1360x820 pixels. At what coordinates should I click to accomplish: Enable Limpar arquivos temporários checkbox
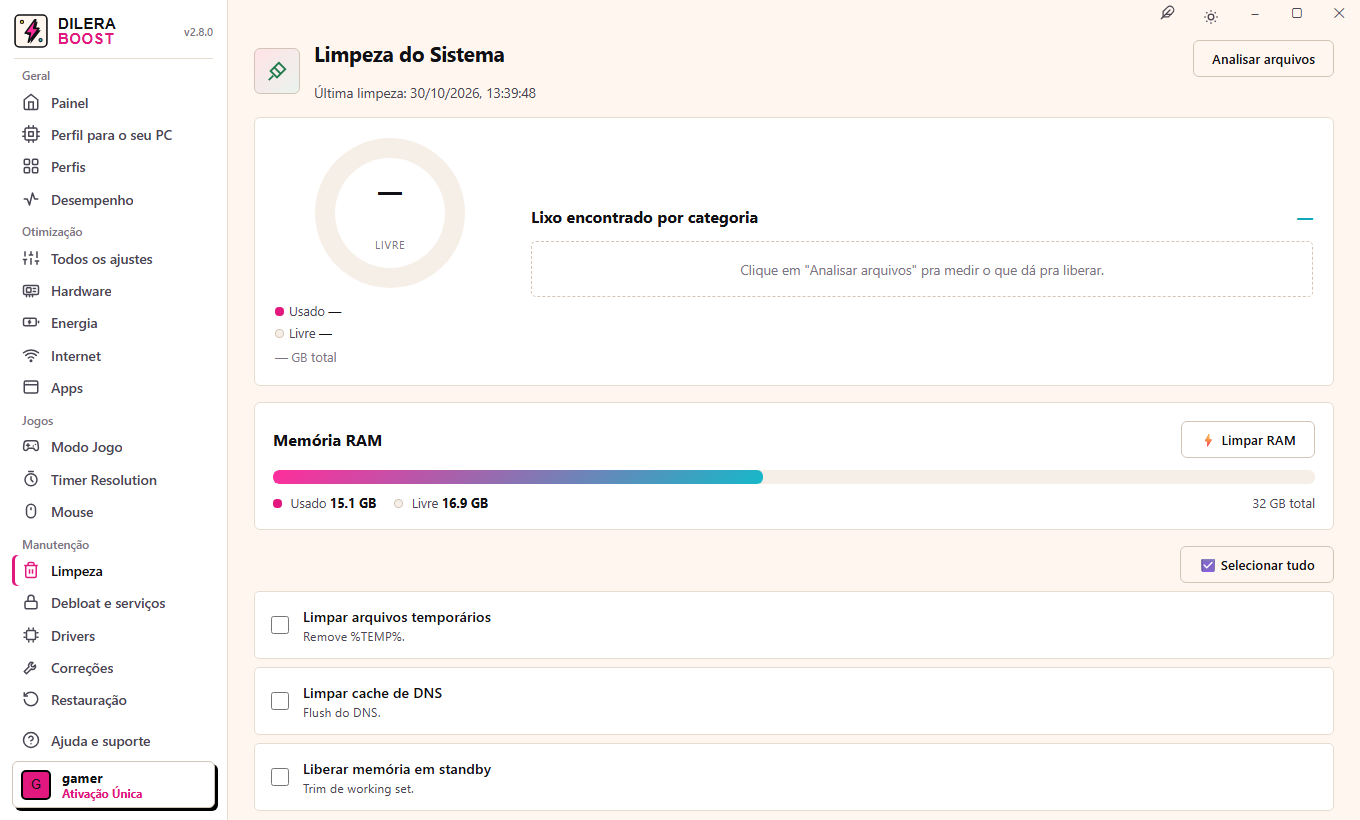pyautogui.click(x=280, y=625)
